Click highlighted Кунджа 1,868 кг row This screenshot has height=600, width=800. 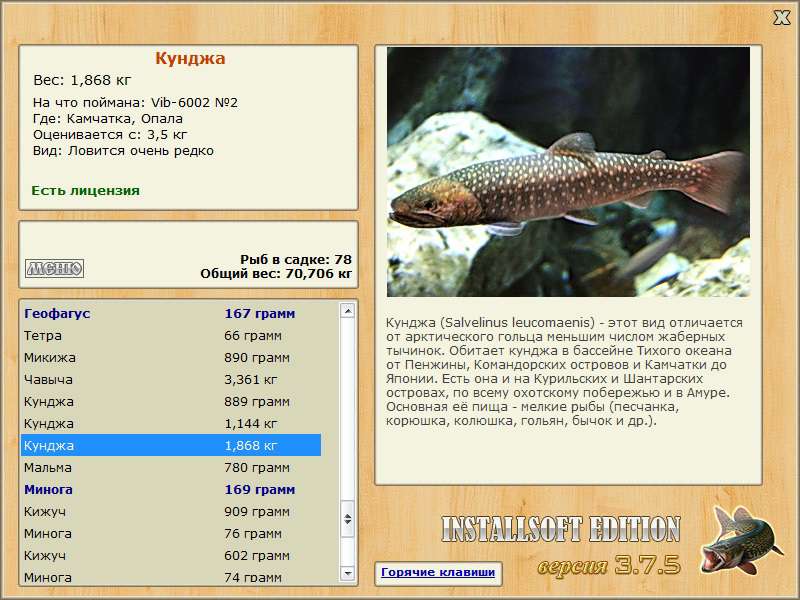171,445
